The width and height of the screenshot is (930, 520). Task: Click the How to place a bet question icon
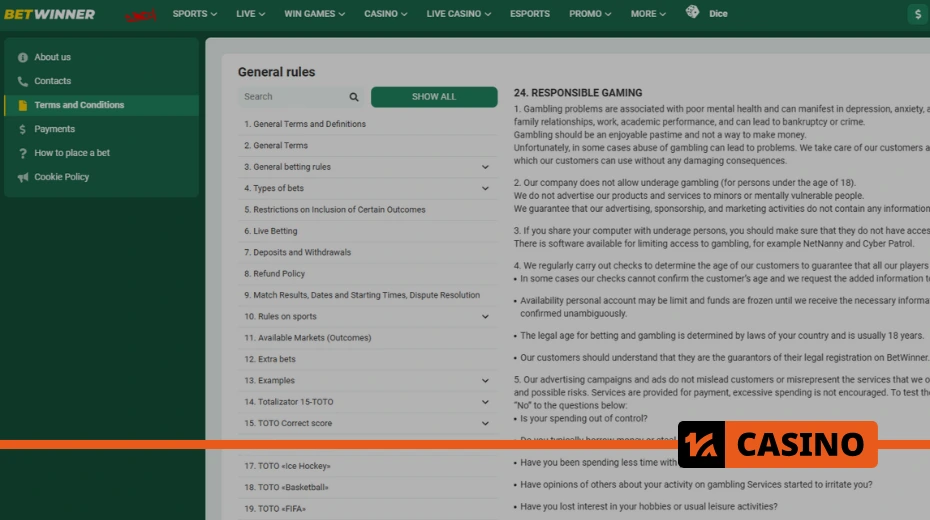click(23, 153)
